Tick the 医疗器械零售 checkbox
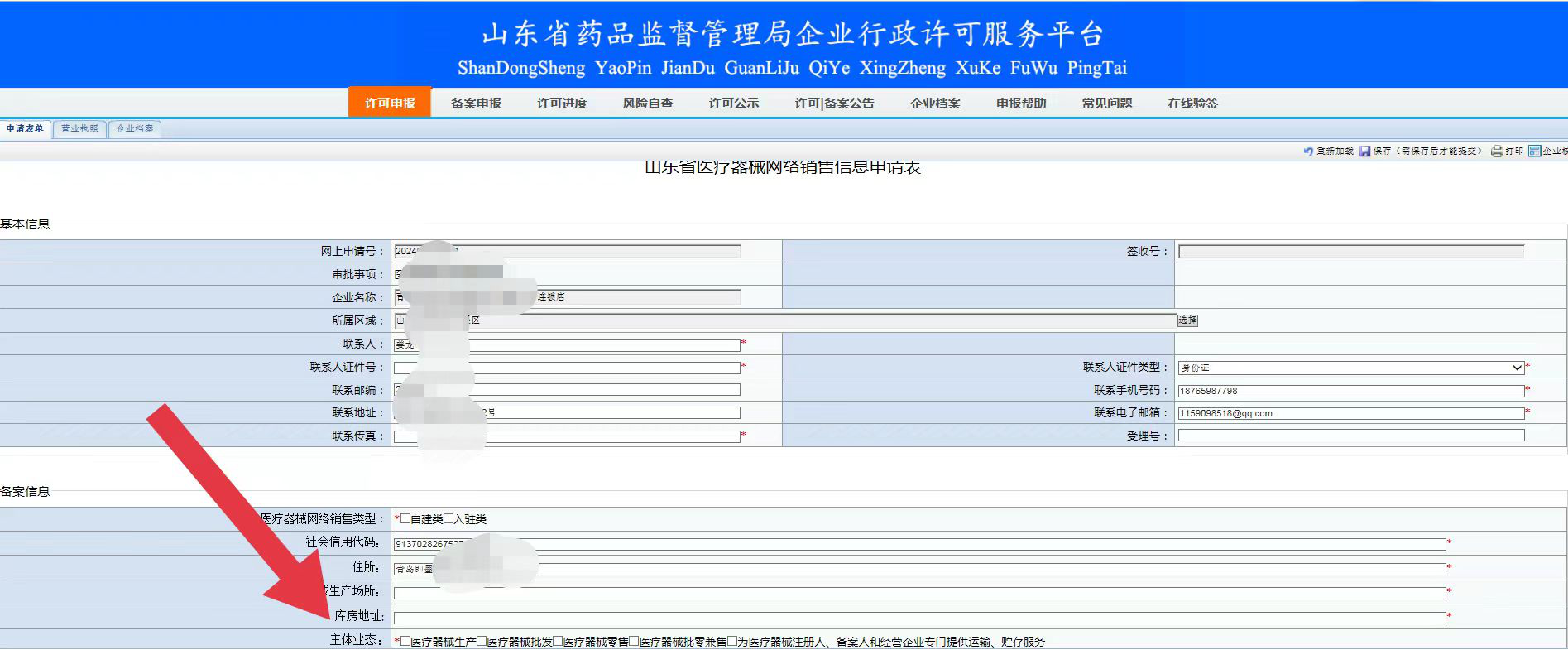 (558, 641)
